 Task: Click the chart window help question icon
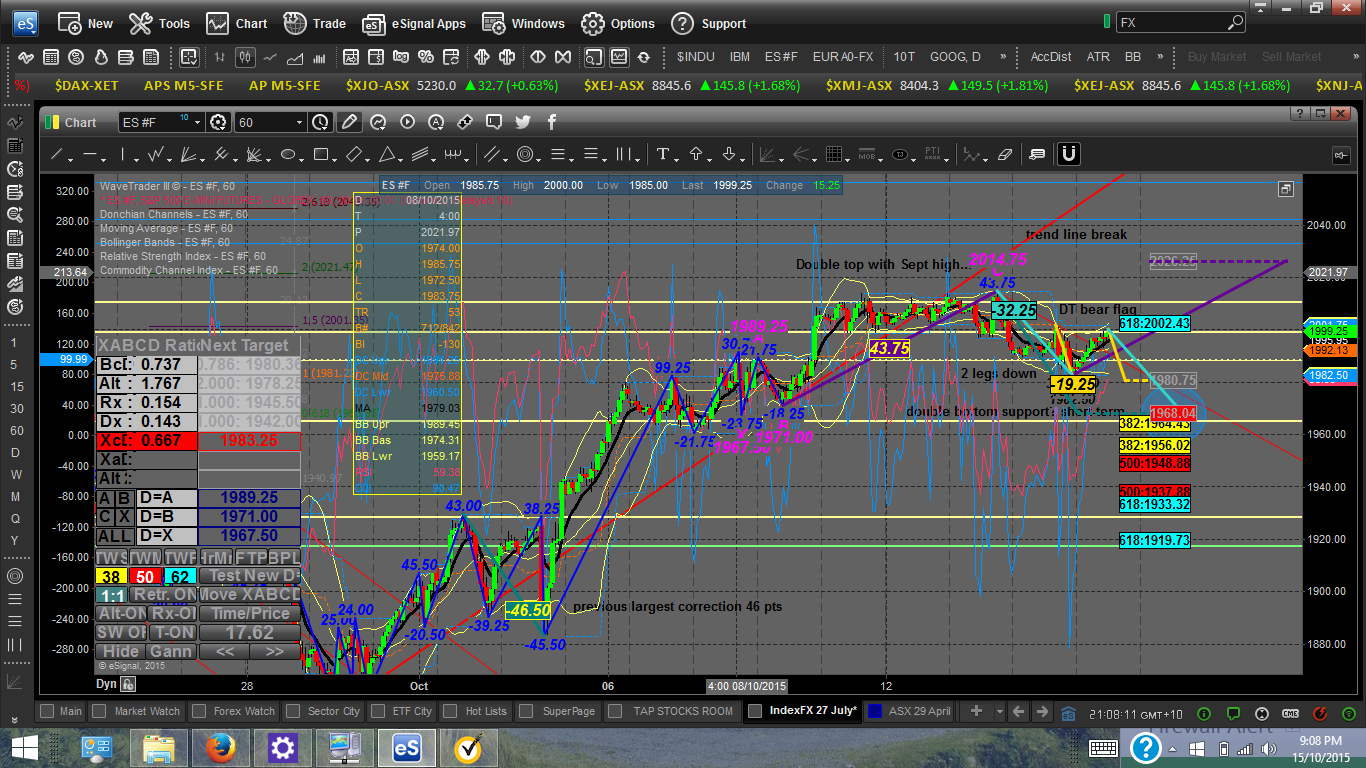click(1298, 115)
